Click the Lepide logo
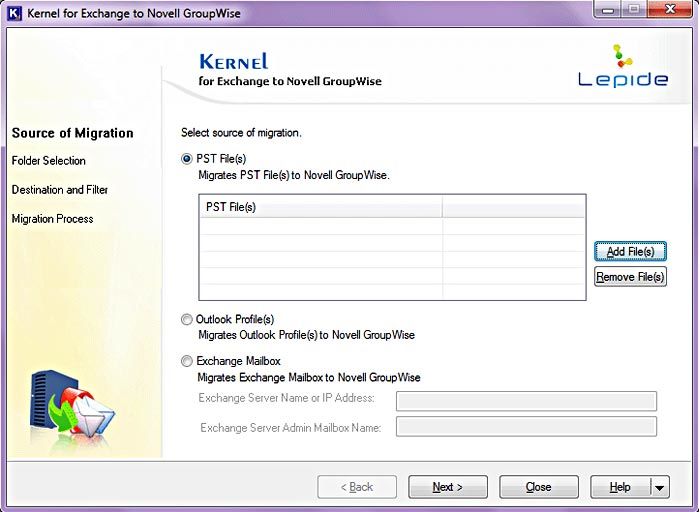 (623, 66)
